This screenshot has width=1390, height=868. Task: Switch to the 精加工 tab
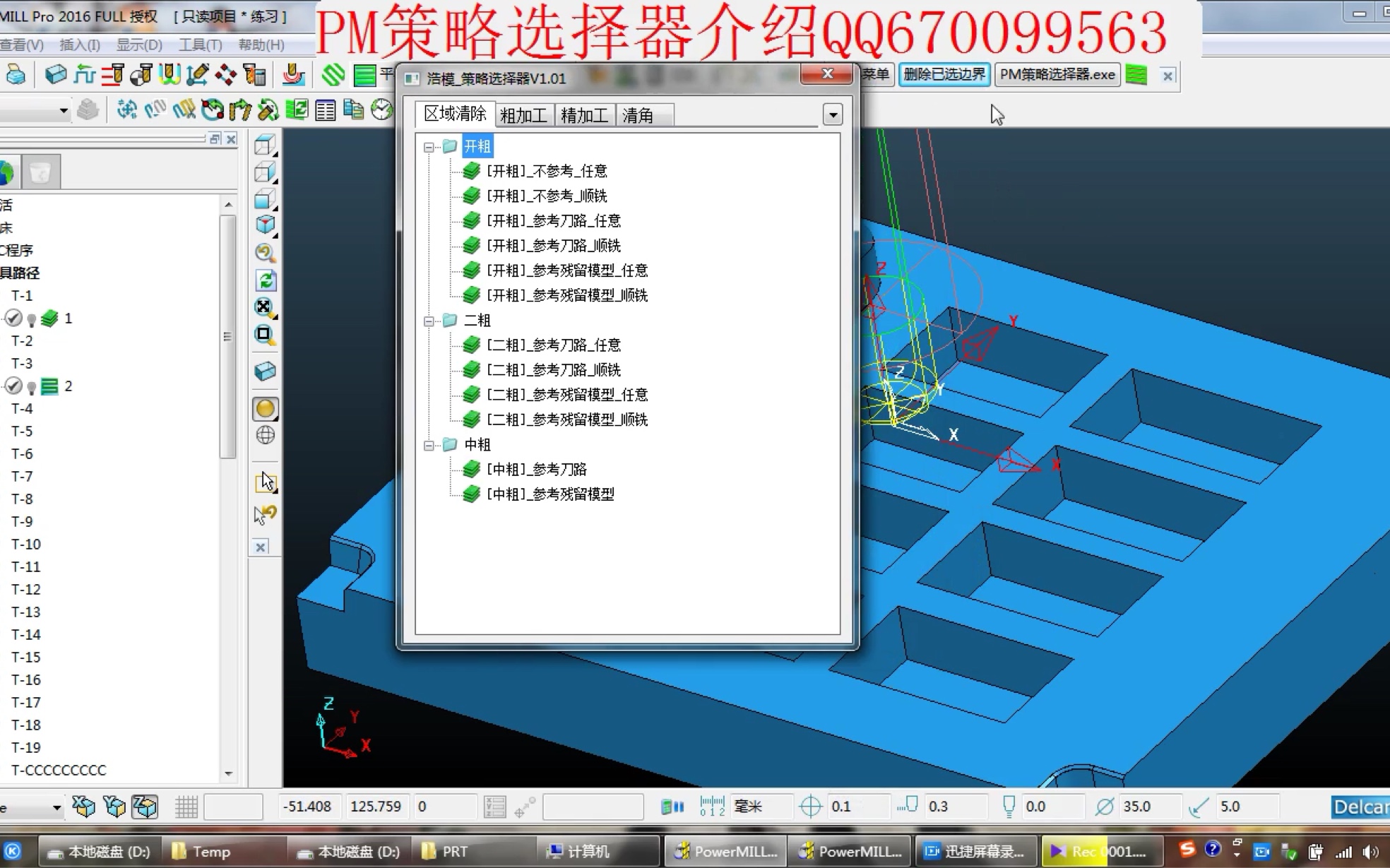584,115
